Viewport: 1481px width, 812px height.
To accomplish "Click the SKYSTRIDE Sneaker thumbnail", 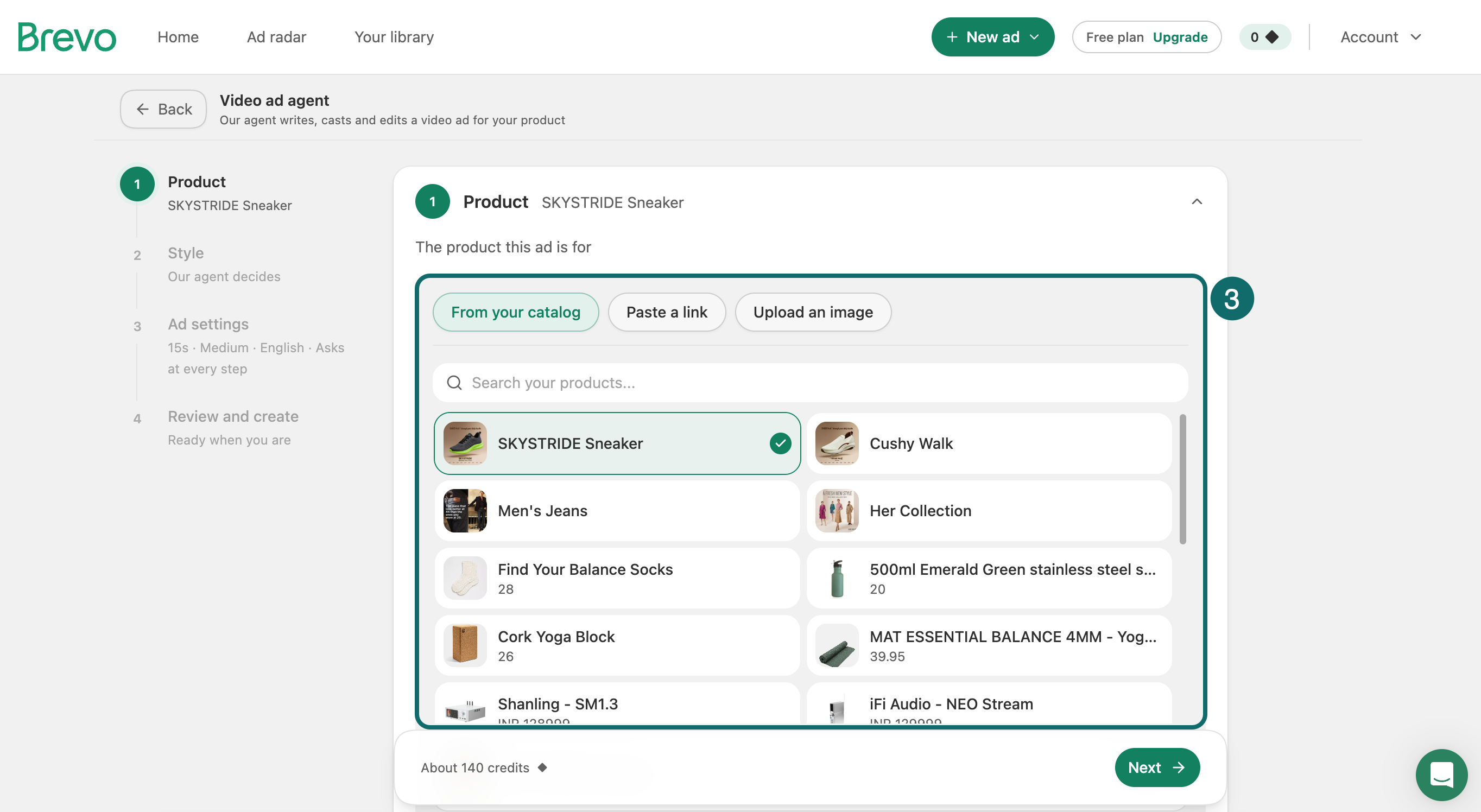I will pyautogui.click(x=465, y=443).
